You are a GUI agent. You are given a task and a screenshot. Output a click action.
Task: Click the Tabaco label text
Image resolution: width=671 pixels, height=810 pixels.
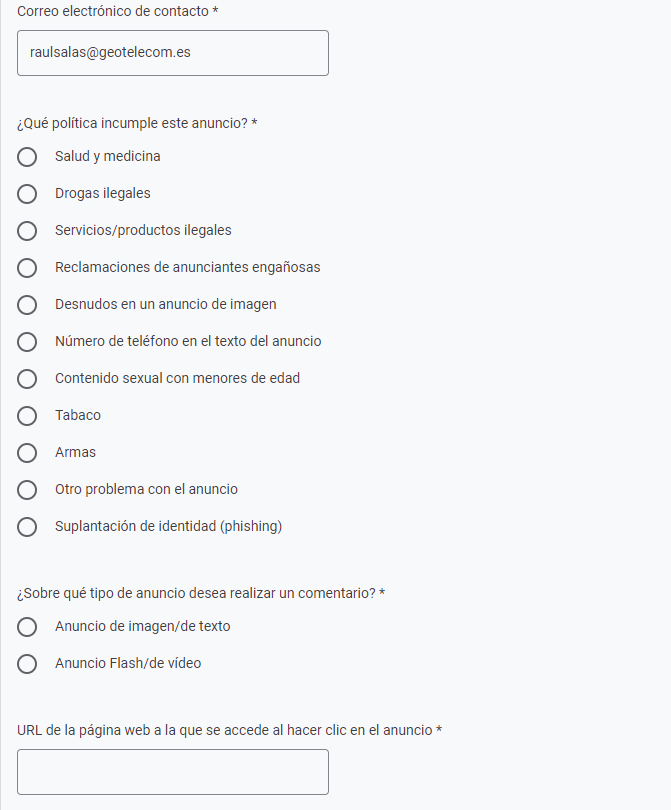[78, 415]
